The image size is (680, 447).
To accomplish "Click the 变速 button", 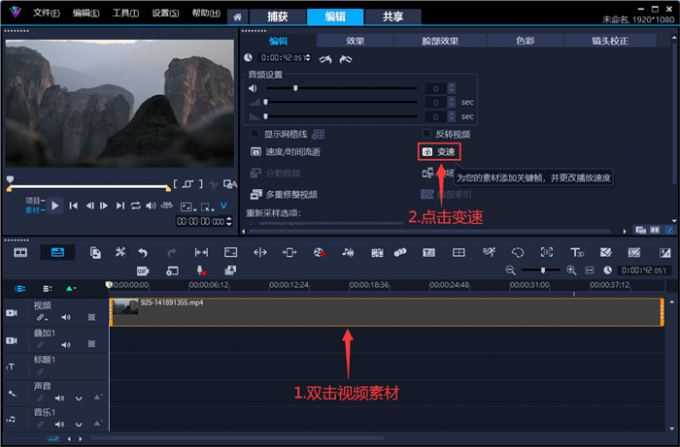I will [439, 152].
